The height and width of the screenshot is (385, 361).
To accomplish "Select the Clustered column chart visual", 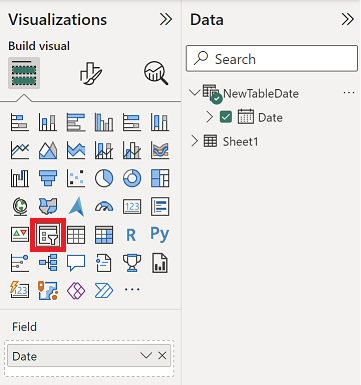I will click(x=104, y=122).
